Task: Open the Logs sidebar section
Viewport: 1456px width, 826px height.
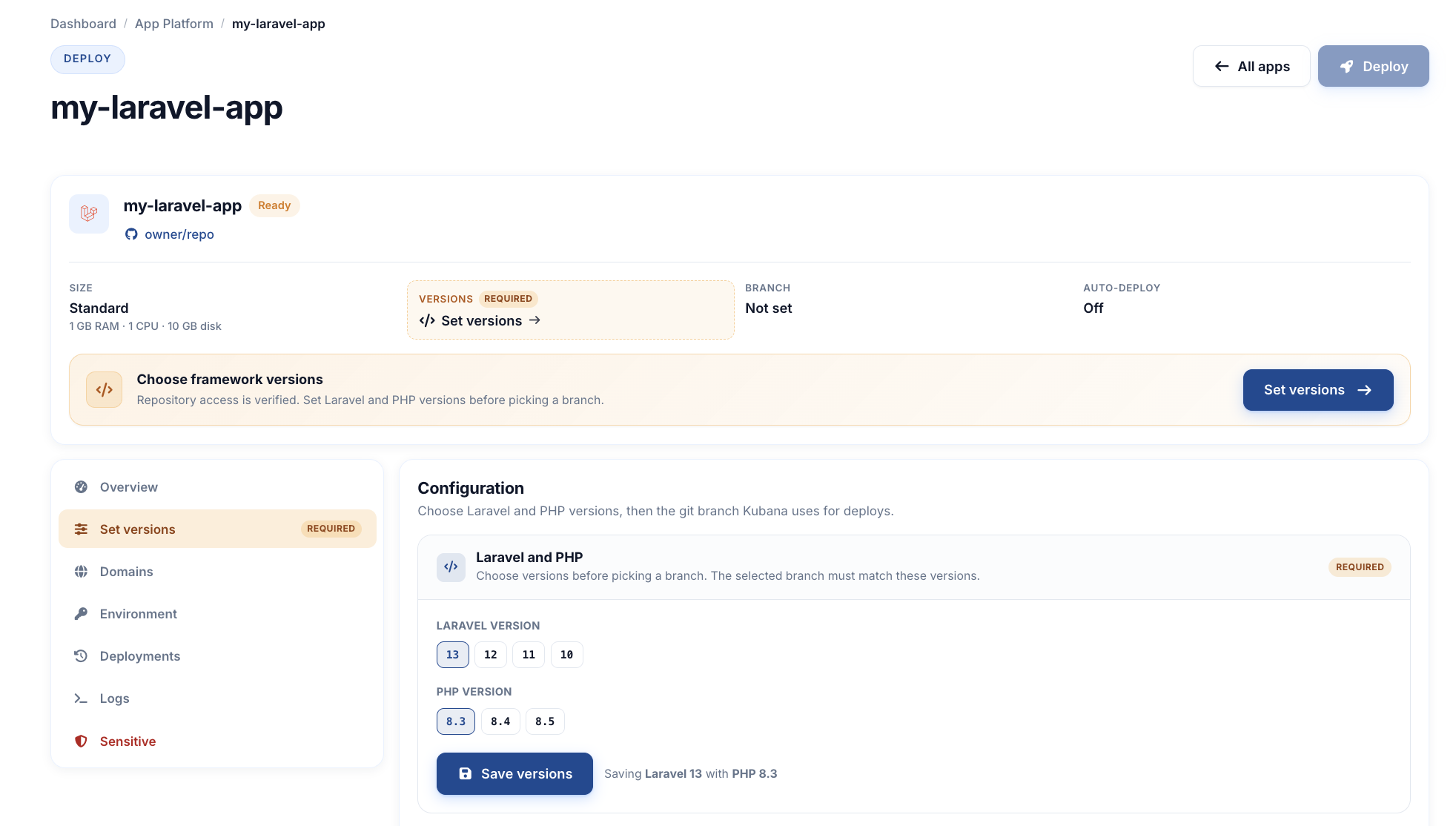Action: pos(217,698)
